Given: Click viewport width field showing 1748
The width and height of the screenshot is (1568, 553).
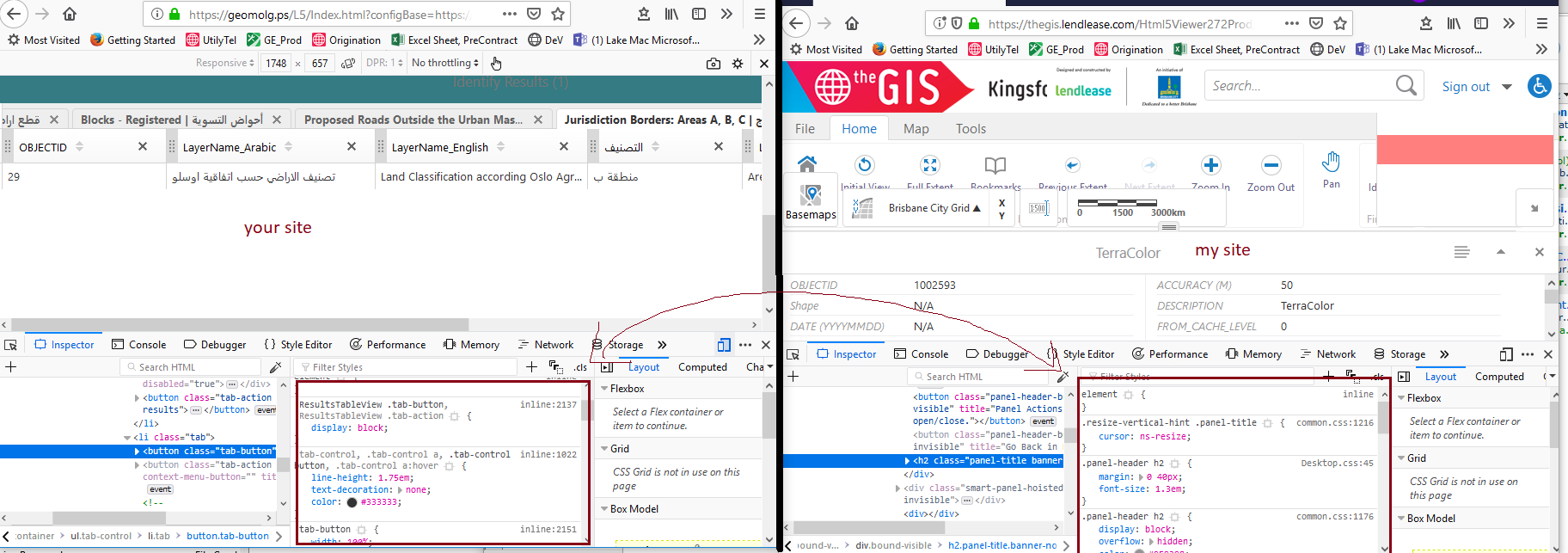Looking at the screenshot, I should coord(276,63).
